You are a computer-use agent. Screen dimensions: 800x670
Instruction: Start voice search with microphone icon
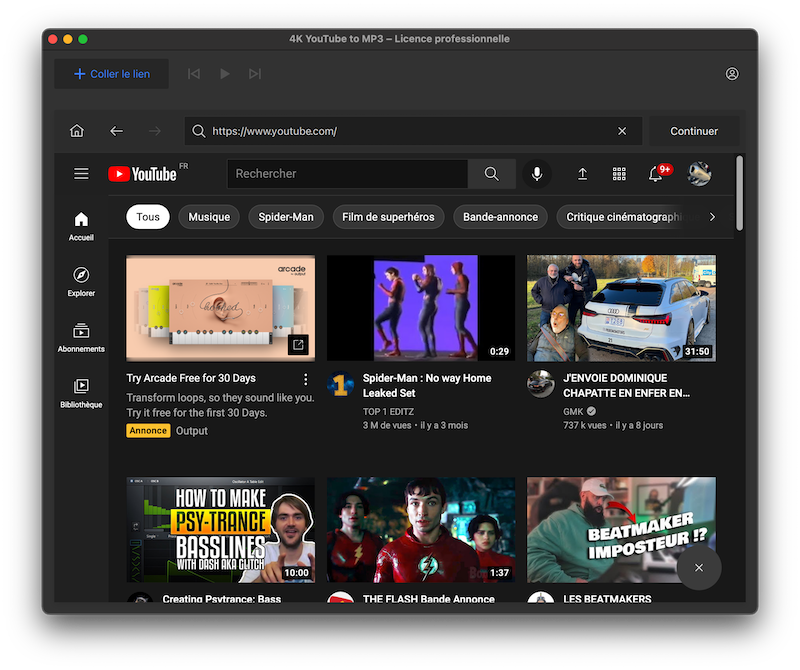point(537,173)
